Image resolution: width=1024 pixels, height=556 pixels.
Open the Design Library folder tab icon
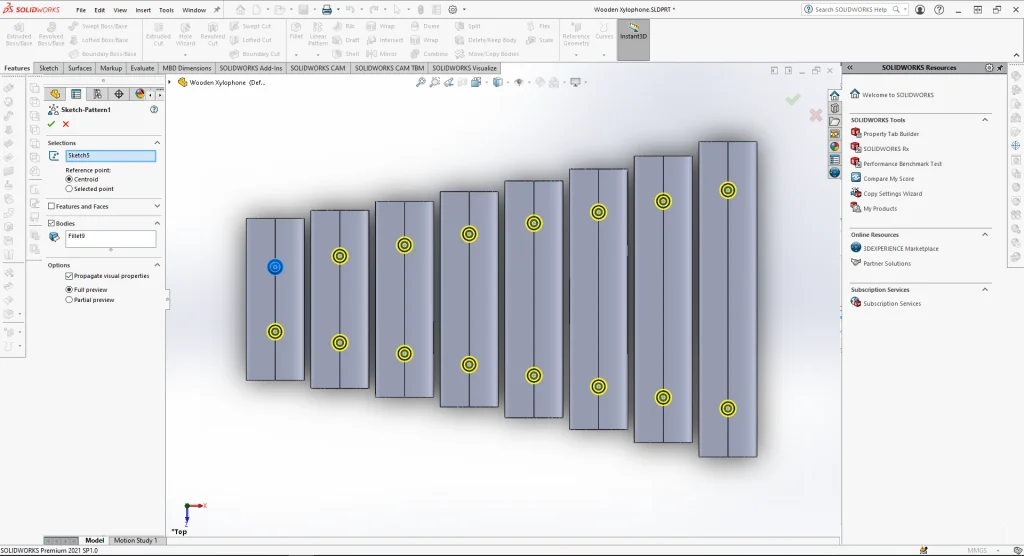click(834, 120)
